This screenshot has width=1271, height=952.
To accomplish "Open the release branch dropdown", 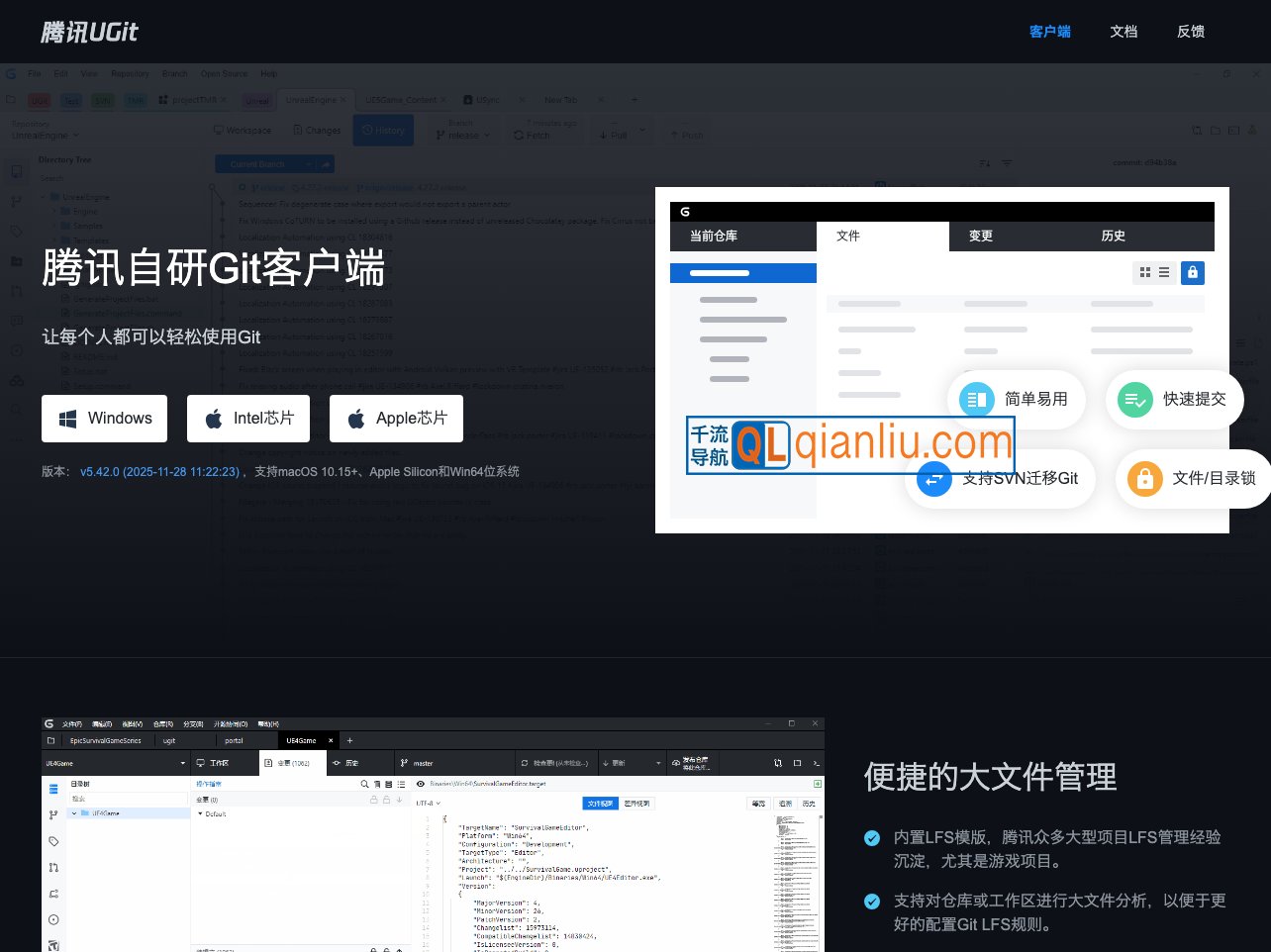I will 462,135.
